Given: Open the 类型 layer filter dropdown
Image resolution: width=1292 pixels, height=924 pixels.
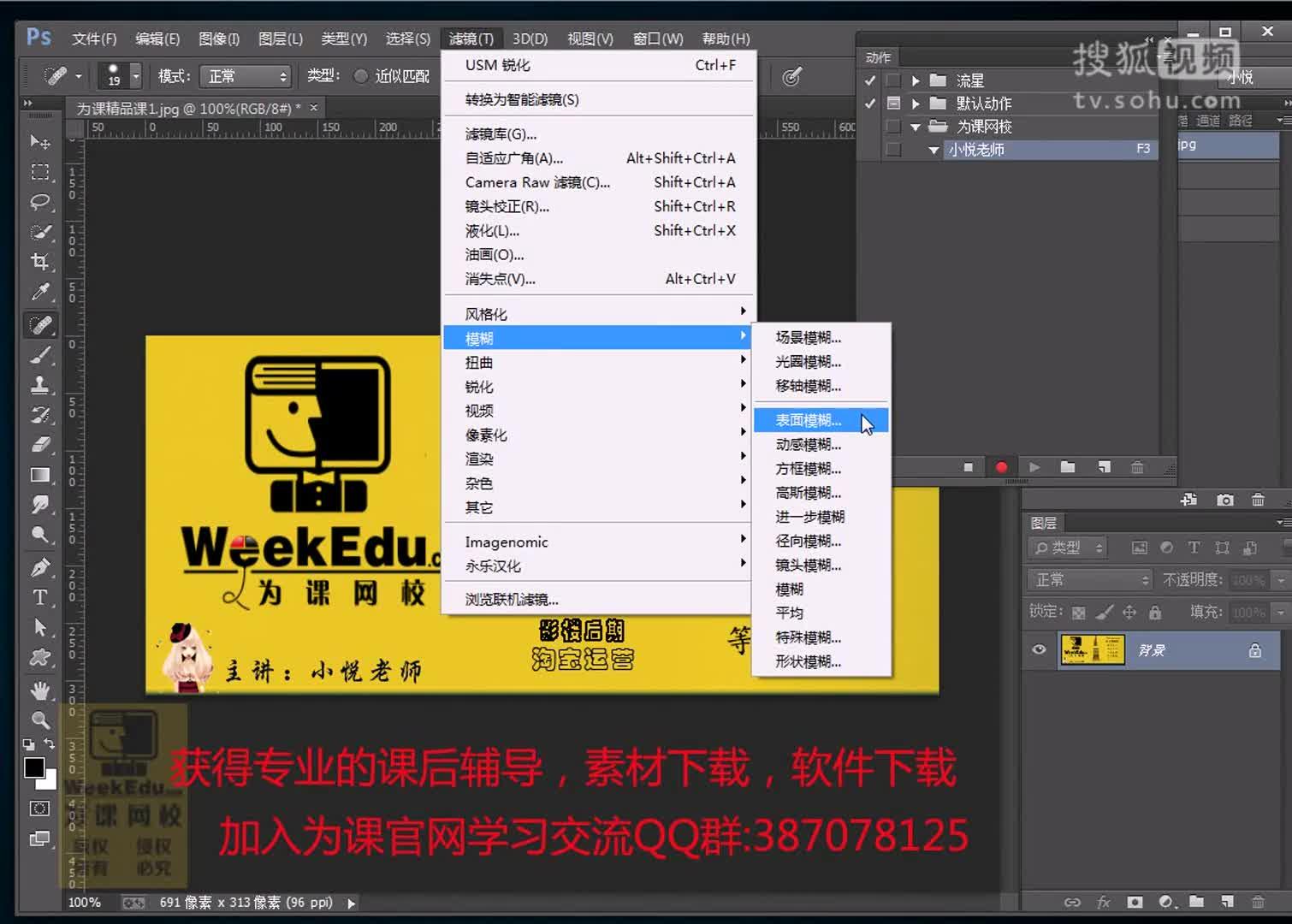Looking at the screenshot, I should tap(1066, 547).
